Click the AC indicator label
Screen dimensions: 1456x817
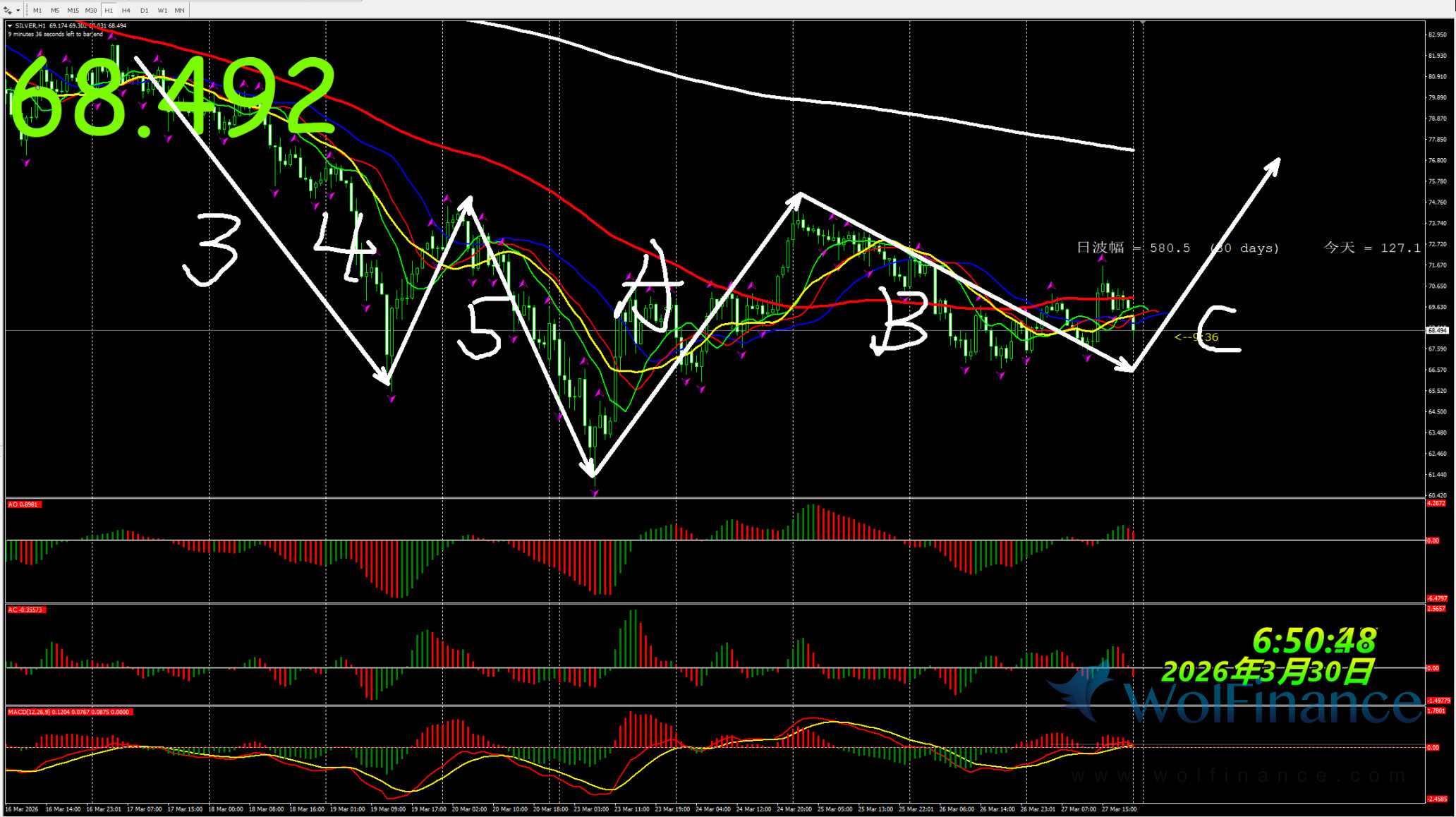[x=25, y=610]
